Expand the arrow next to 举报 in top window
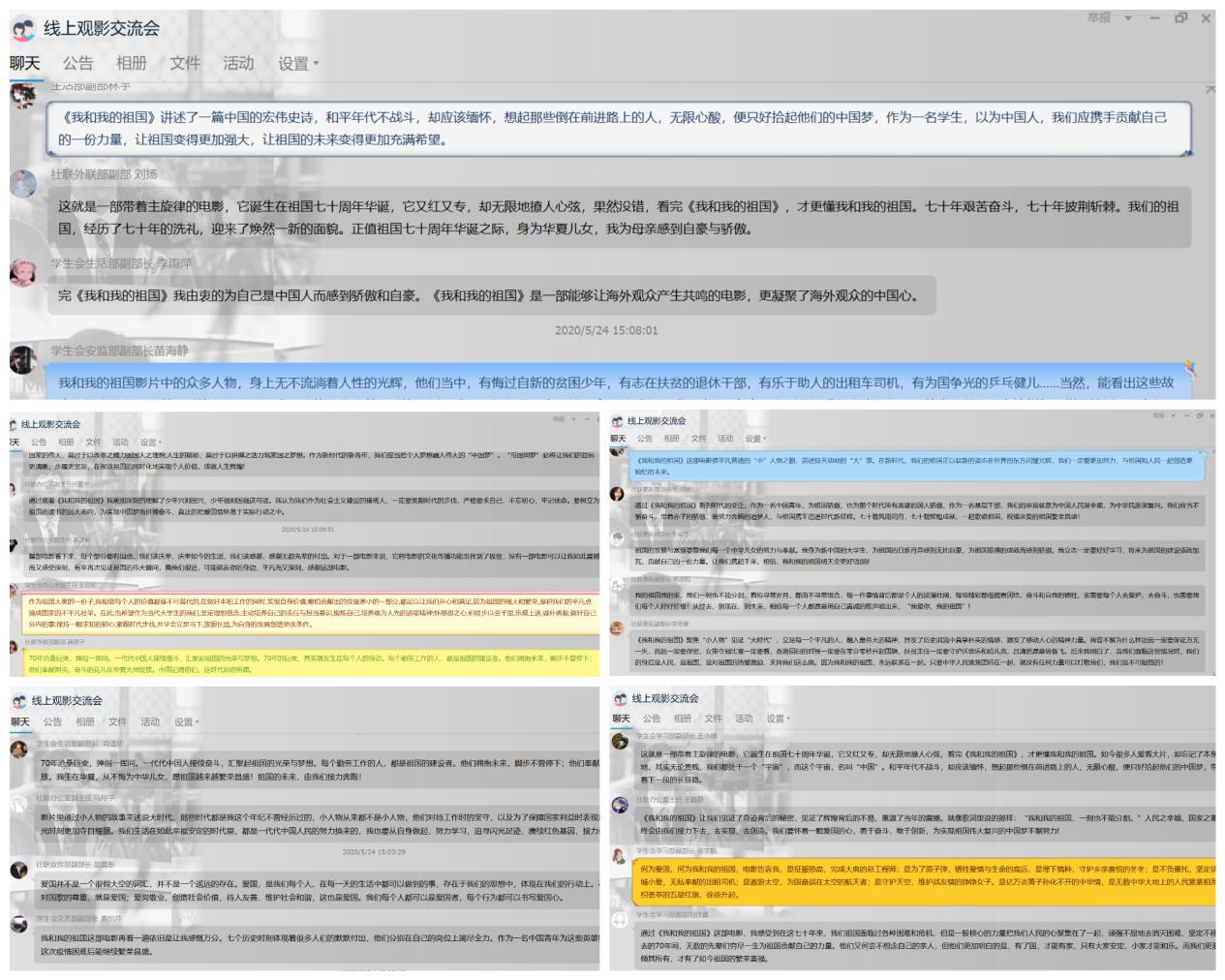Viewport: 1225px width, 980px height. point(1128,18)
